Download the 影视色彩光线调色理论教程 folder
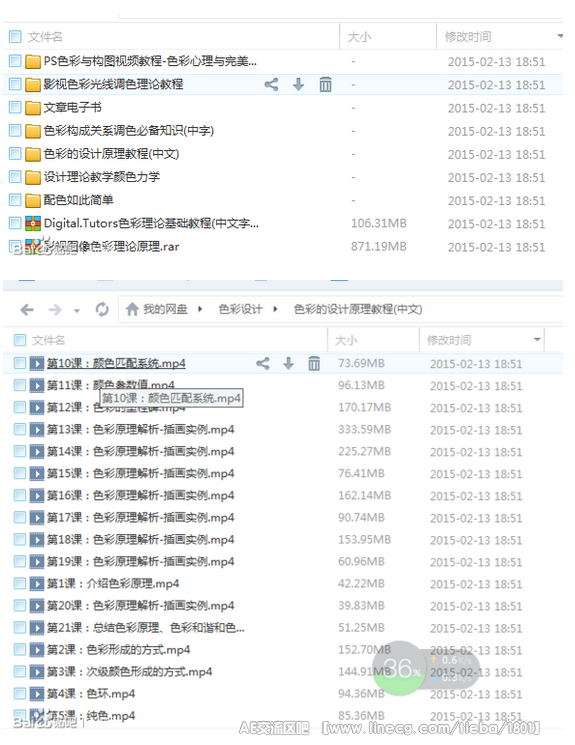 point(298,85)
